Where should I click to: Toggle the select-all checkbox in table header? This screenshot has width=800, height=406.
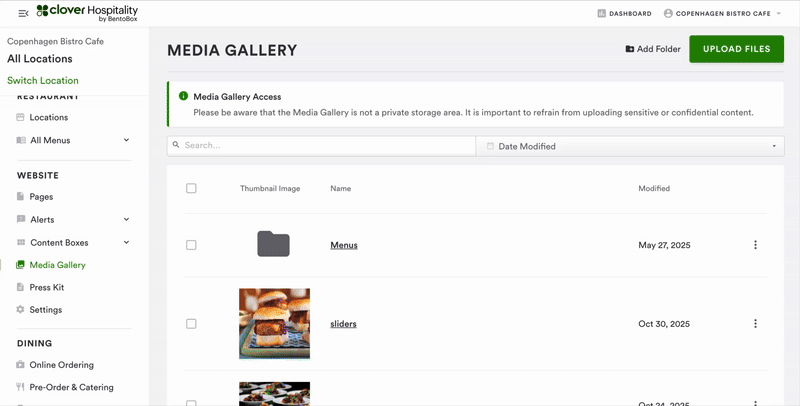(191, 188)
